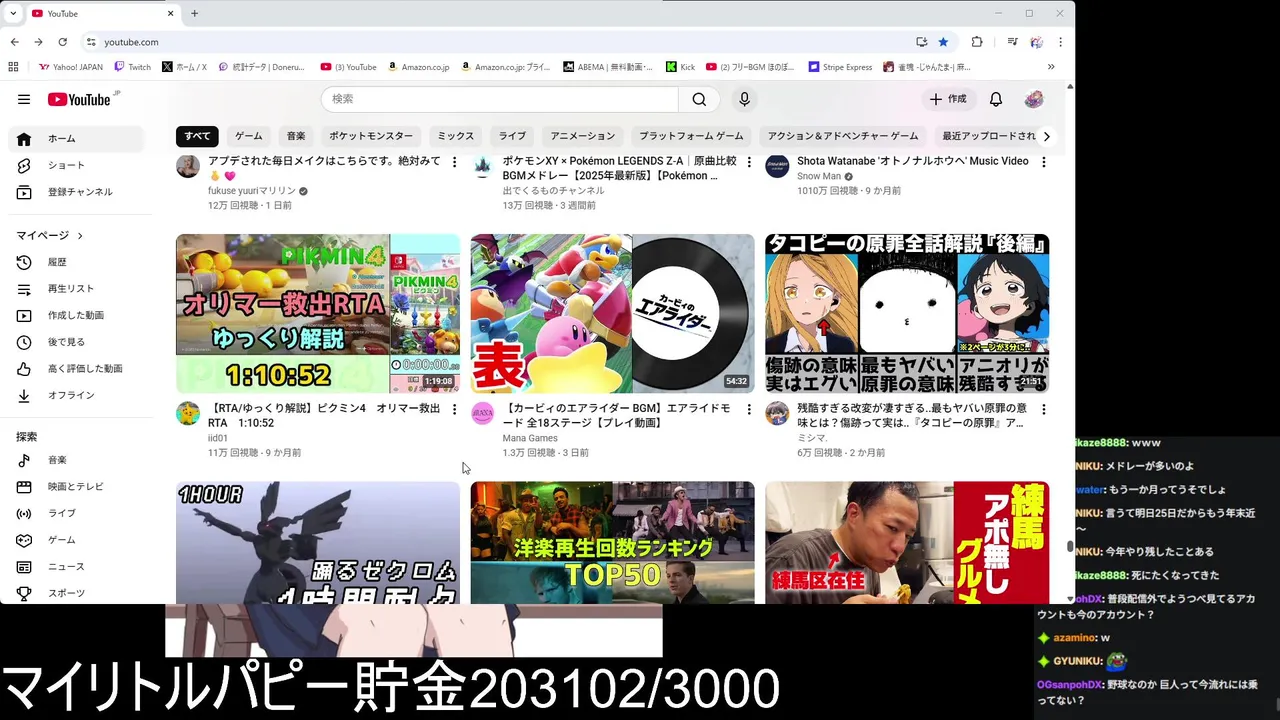The width and height of the screenshot is (1280, 720).
Task: Open the ミシマ. channel link
Action: 812,438
